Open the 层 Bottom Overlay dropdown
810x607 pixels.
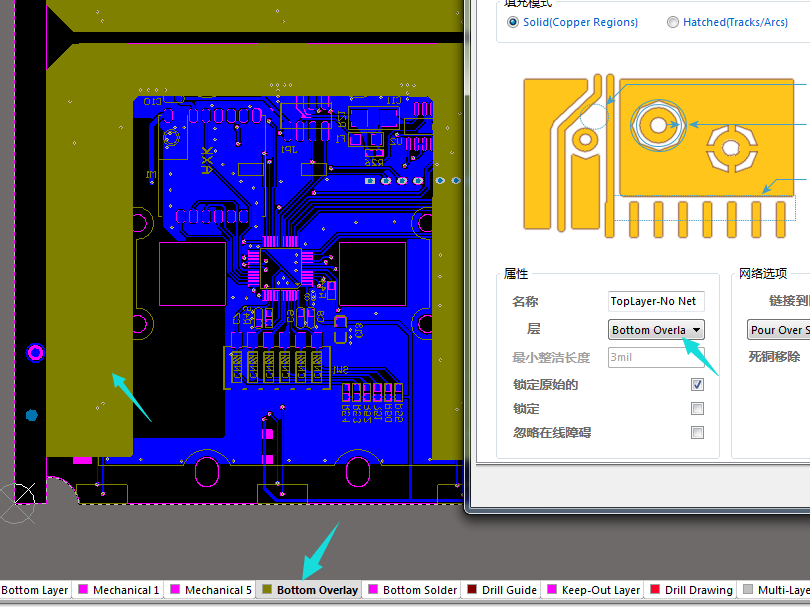pos(656,330)
